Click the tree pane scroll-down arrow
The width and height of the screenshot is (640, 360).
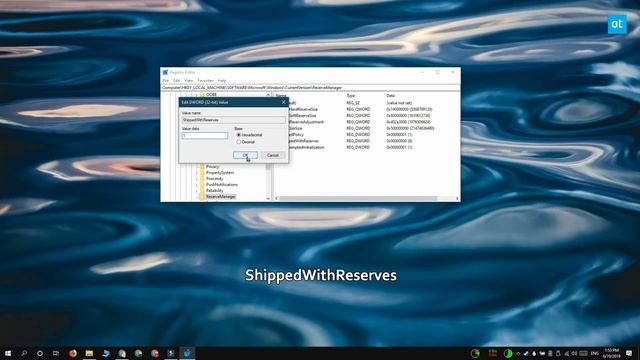point(268,198)
